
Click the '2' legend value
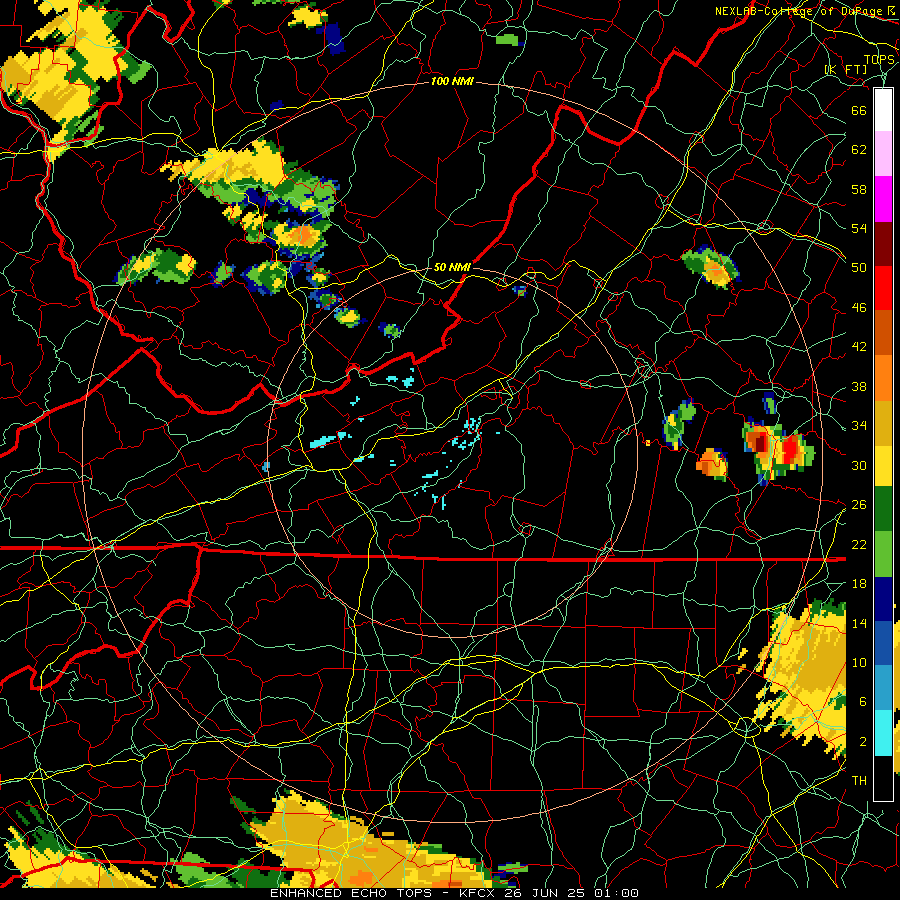tap(863, 742)
